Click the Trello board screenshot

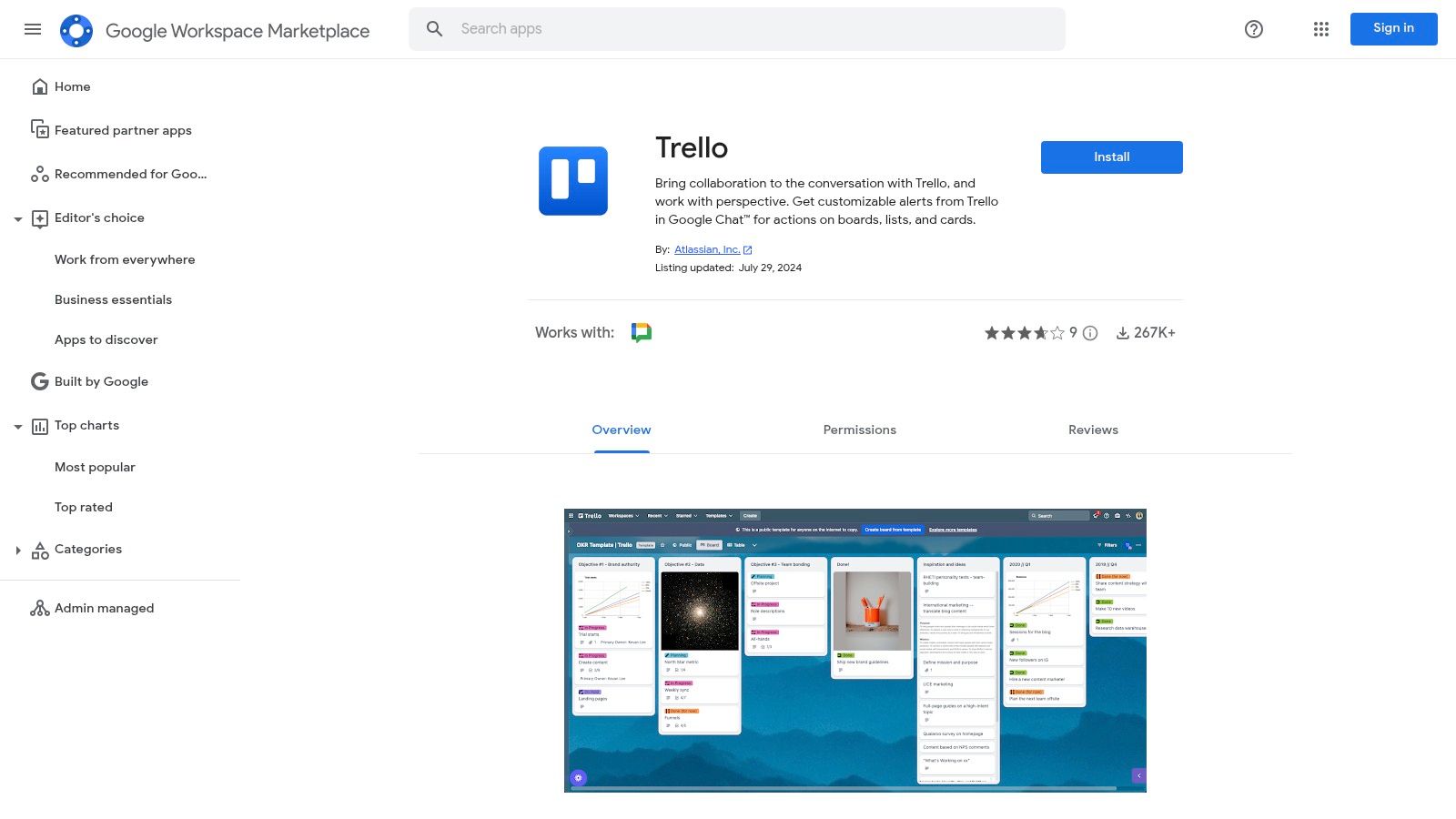click(855, 650)
